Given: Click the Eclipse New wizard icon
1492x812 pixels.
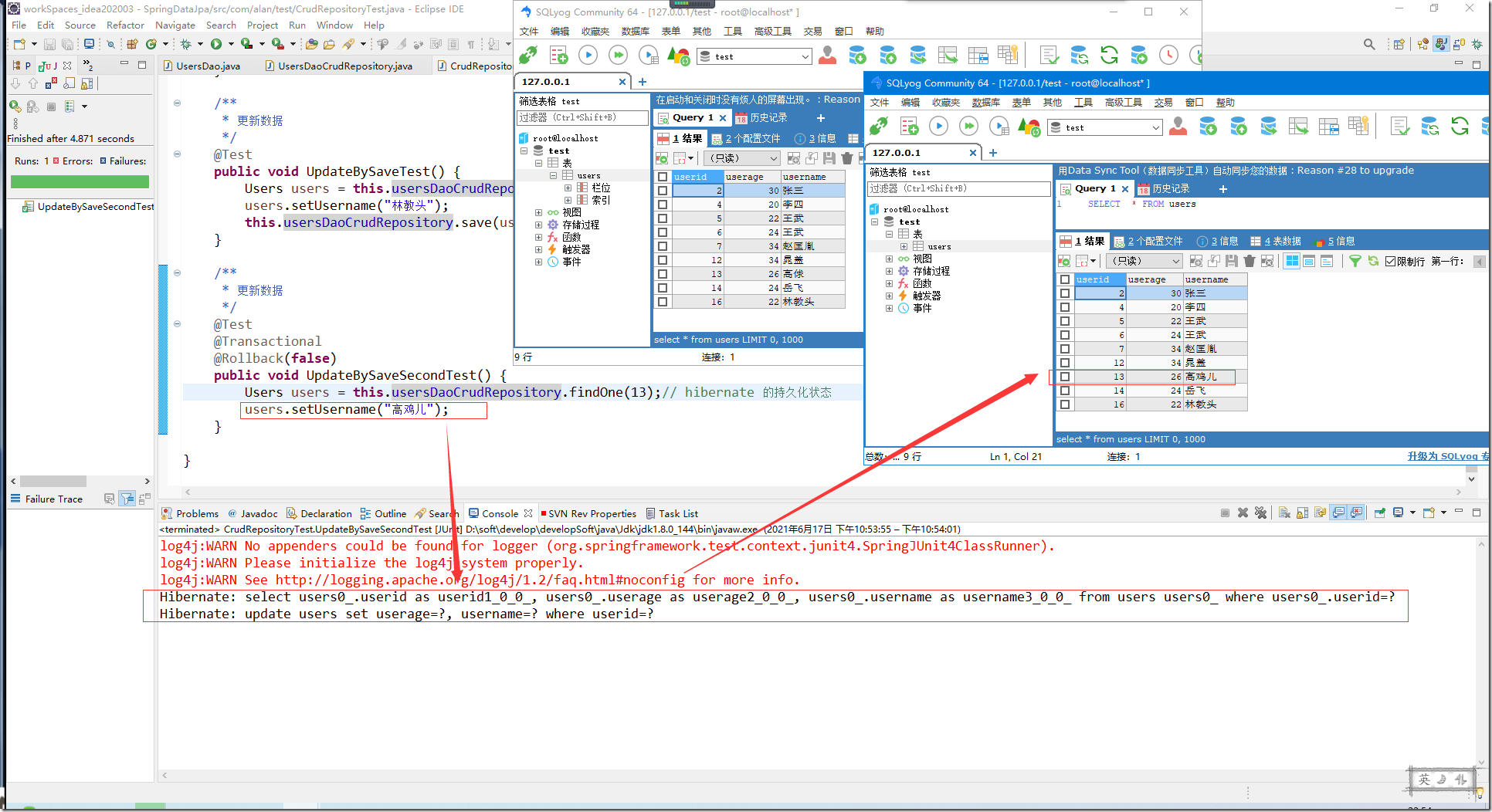Looking at the screenshot, I should coord(19,44).
